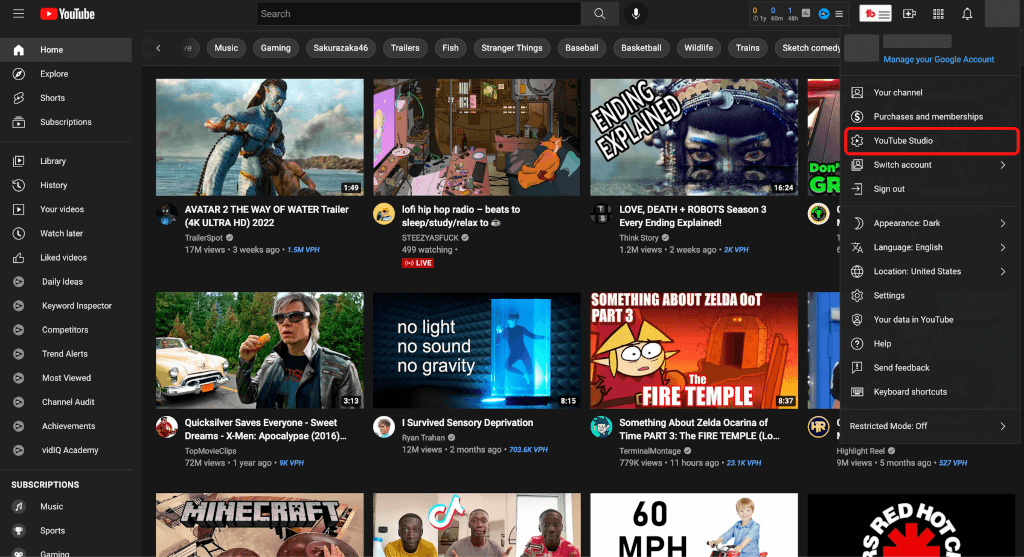The image size is (1024, 557).
Task: Open the Switch account submenu
Action: [928, 165]
